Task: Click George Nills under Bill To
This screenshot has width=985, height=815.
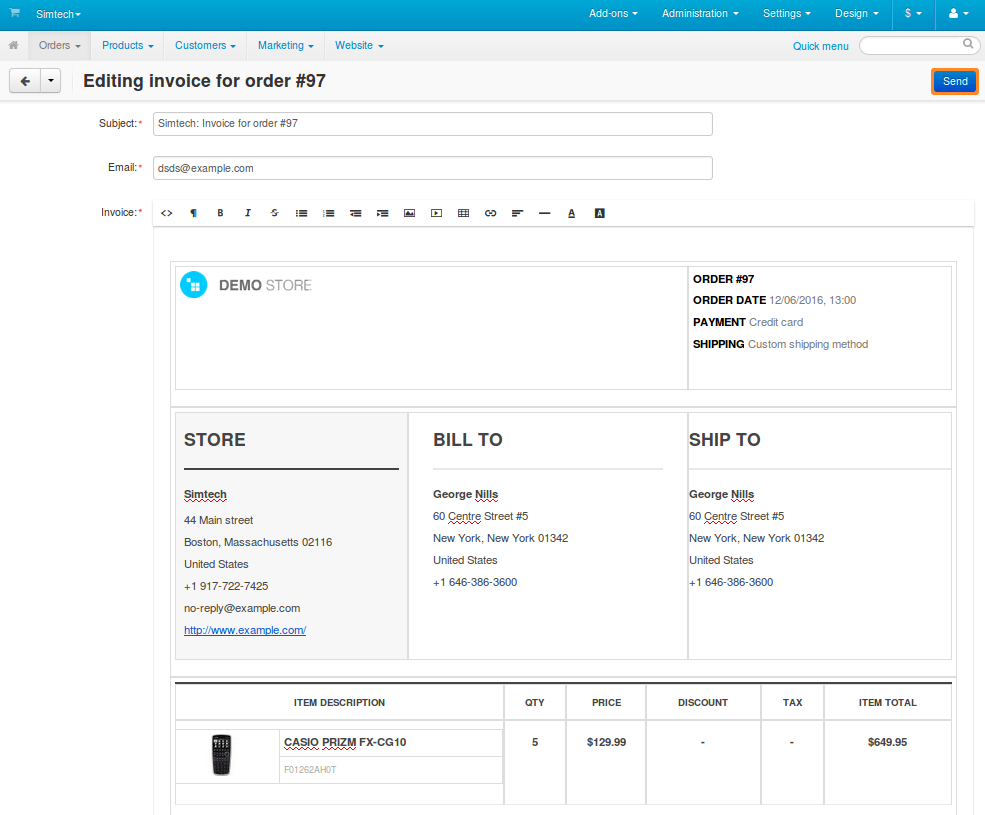Action: [465, 495]
